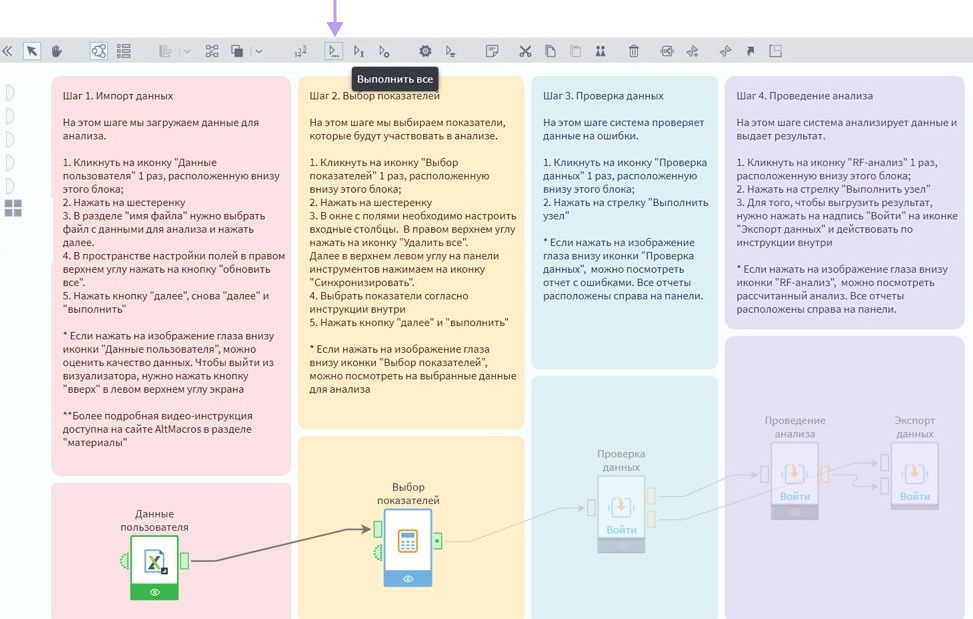Click "Войти" on the "Экспорт данных" node

tap(915, 497)
